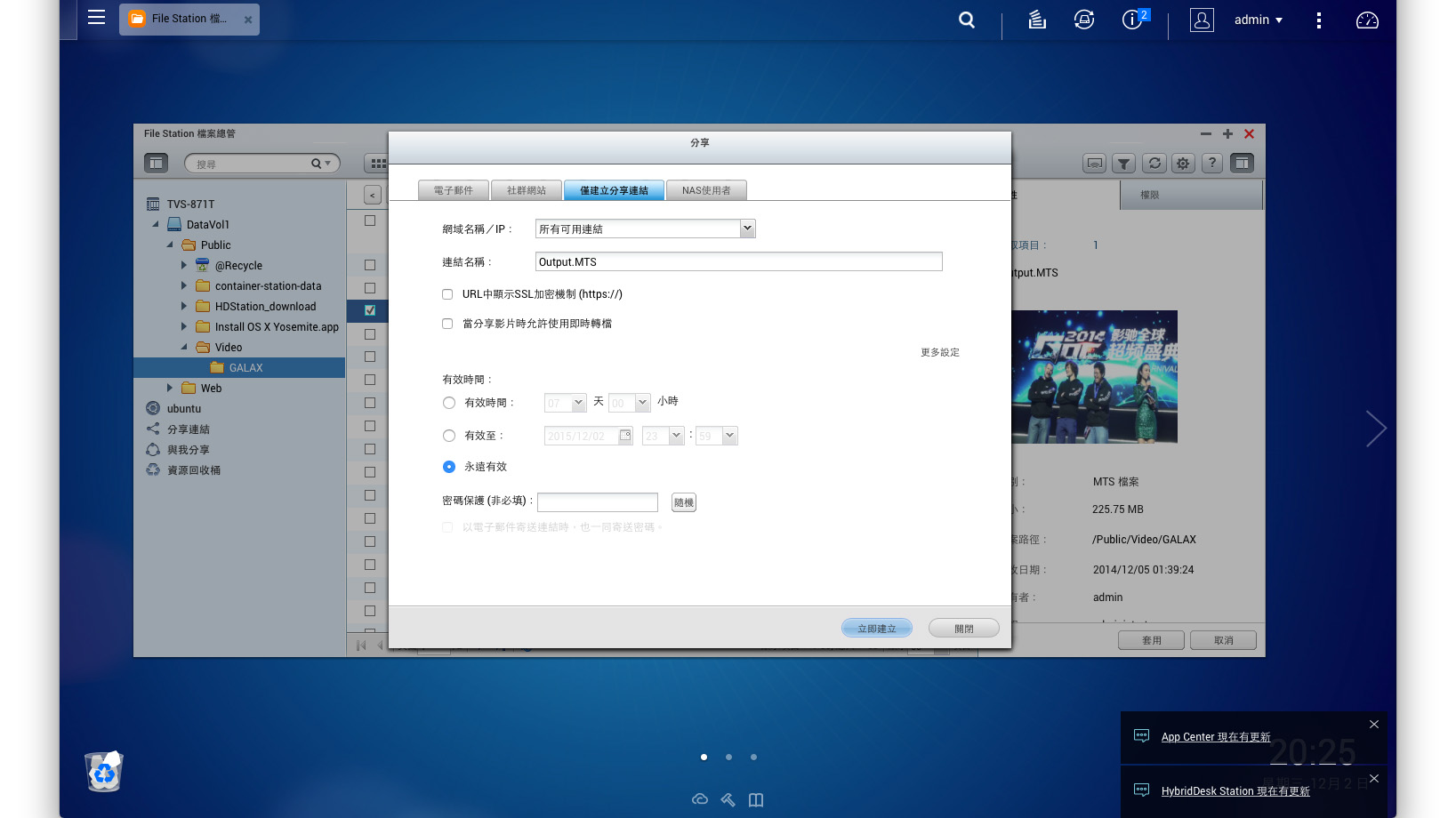This screenshot has height=818, width=1456.
Task: Open the desktop search magnifier
Action: 967,20
